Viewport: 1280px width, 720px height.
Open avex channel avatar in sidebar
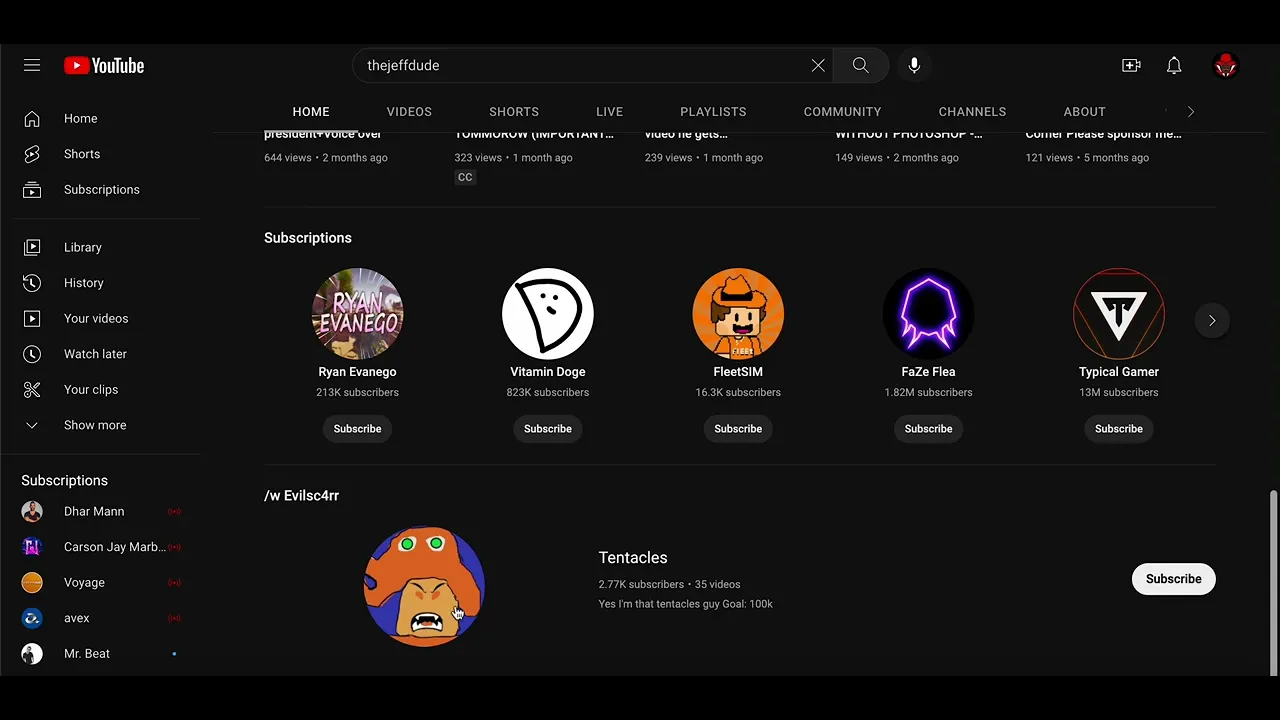[32, 618]
